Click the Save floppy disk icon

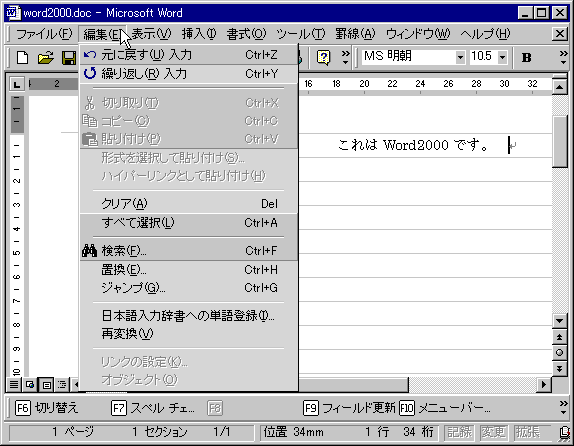[x=68, y=57]
